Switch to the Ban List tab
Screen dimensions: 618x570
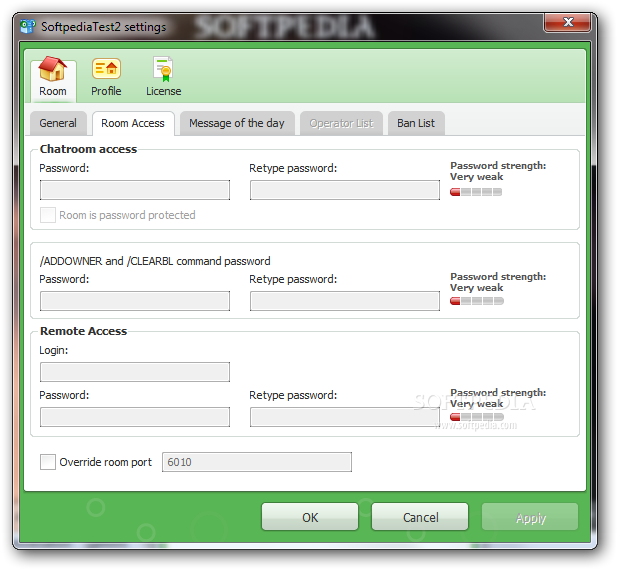click(416, 123)
